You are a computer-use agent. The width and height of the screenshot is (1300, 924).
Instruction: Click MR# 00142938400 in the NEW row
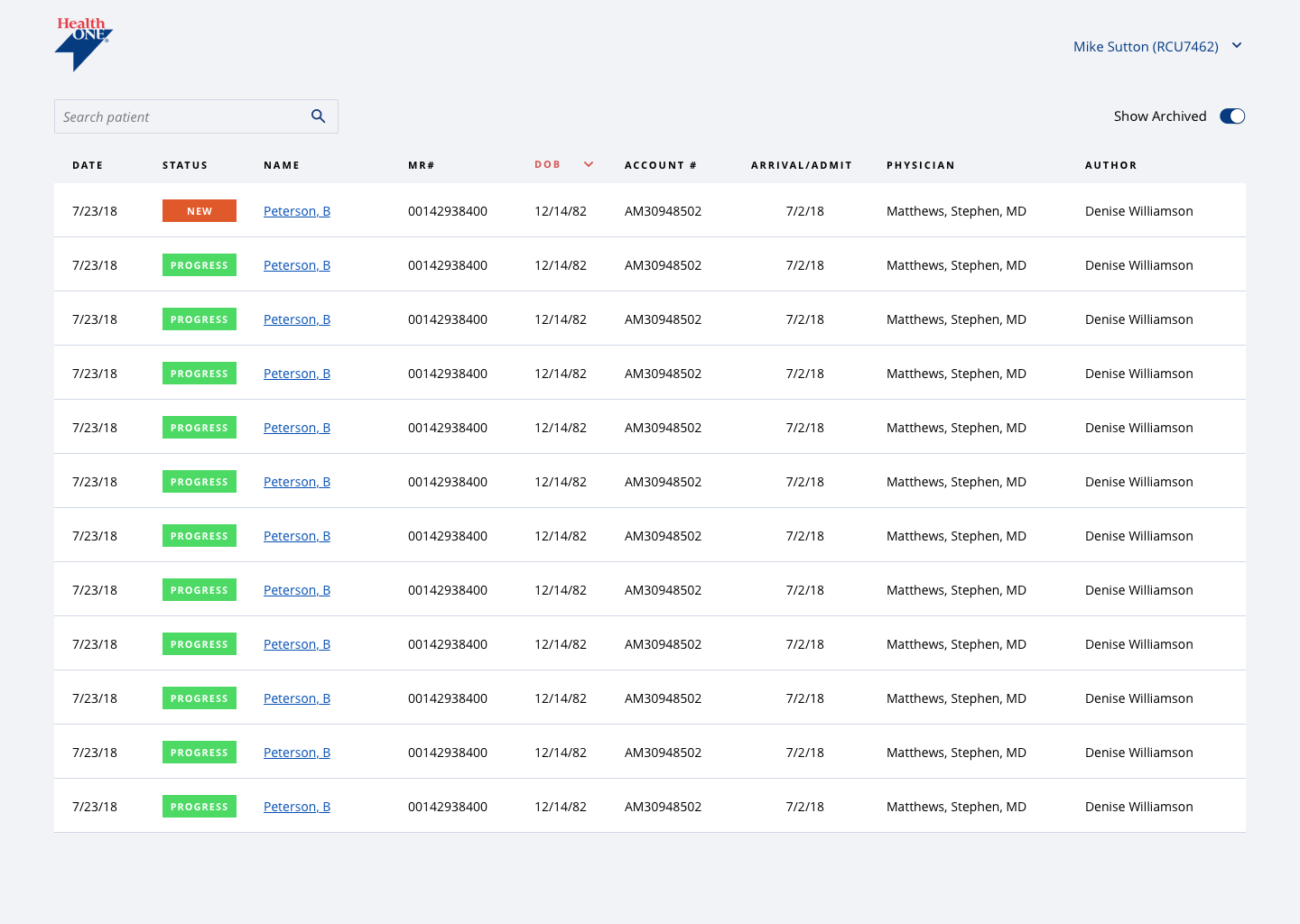(x=448, y=211)
